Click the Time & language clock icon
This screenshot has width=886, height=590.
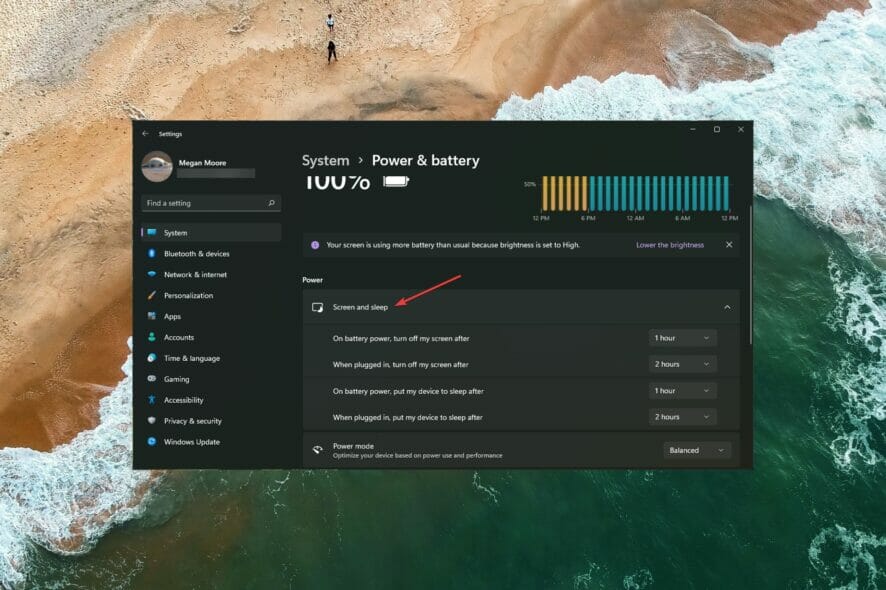click(x=152, y=358)
